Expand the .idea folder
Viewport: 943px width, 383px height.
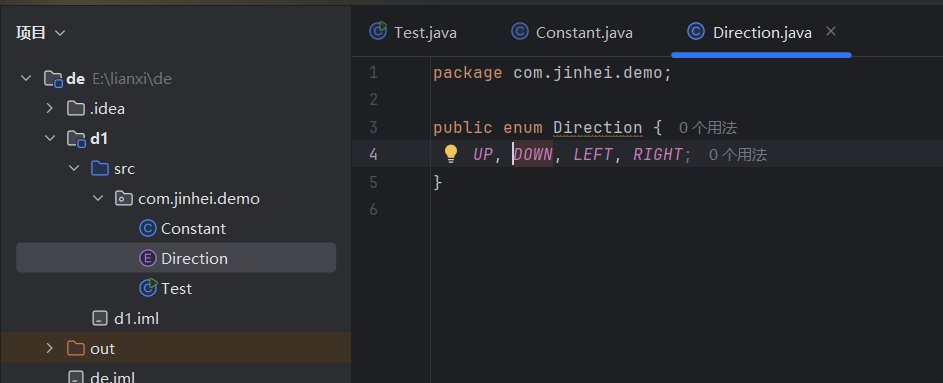coord(50,108)
